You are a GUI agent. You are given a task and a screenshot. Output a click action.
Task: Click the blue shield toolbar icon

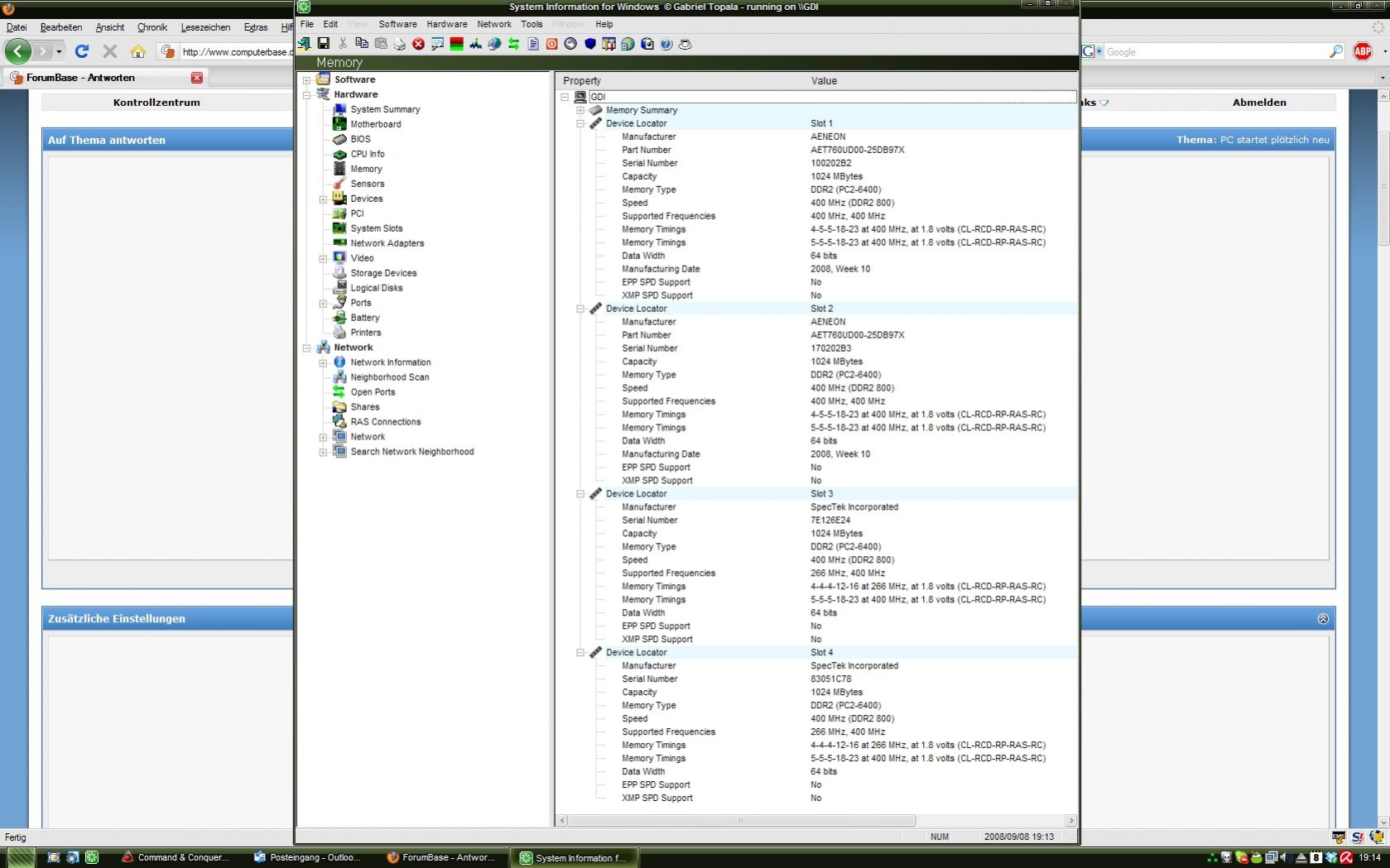tap(590, 44)
